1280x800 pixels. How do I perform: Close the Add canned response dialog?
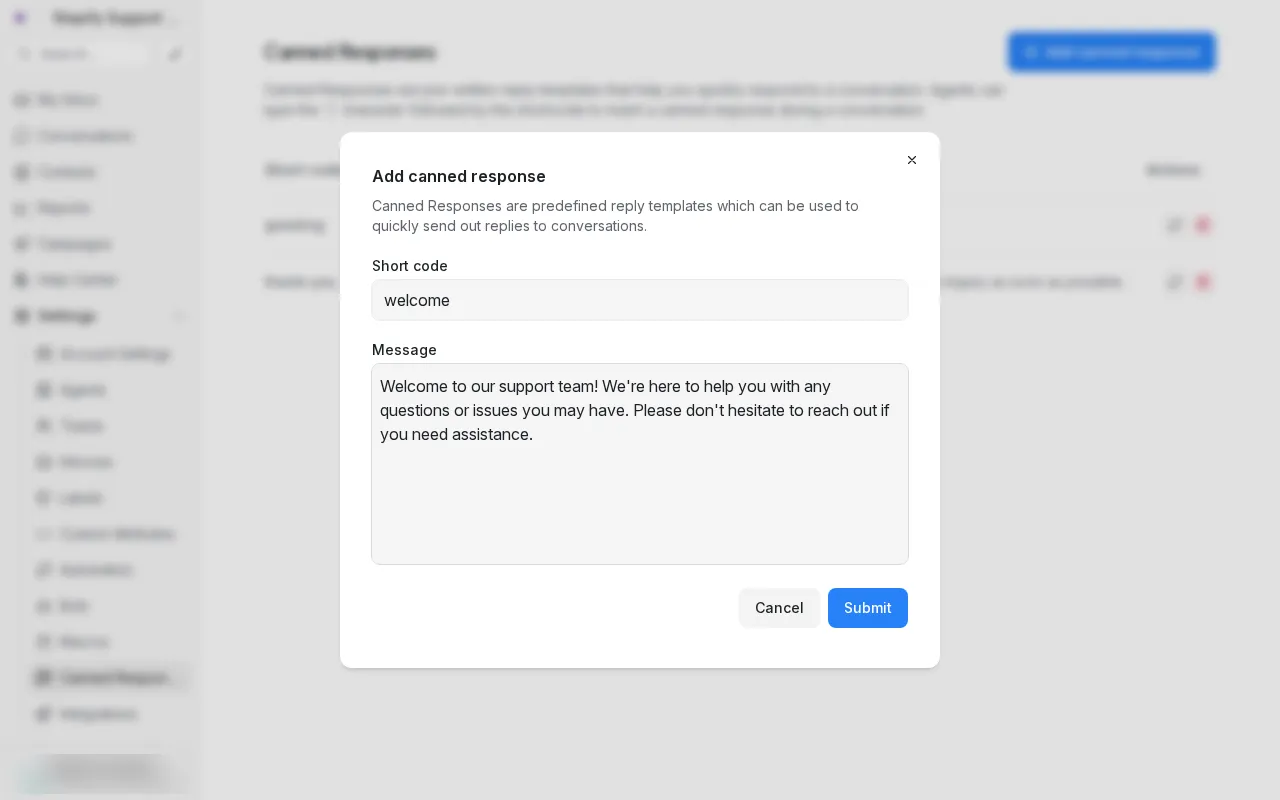click(x=912, y=160)
